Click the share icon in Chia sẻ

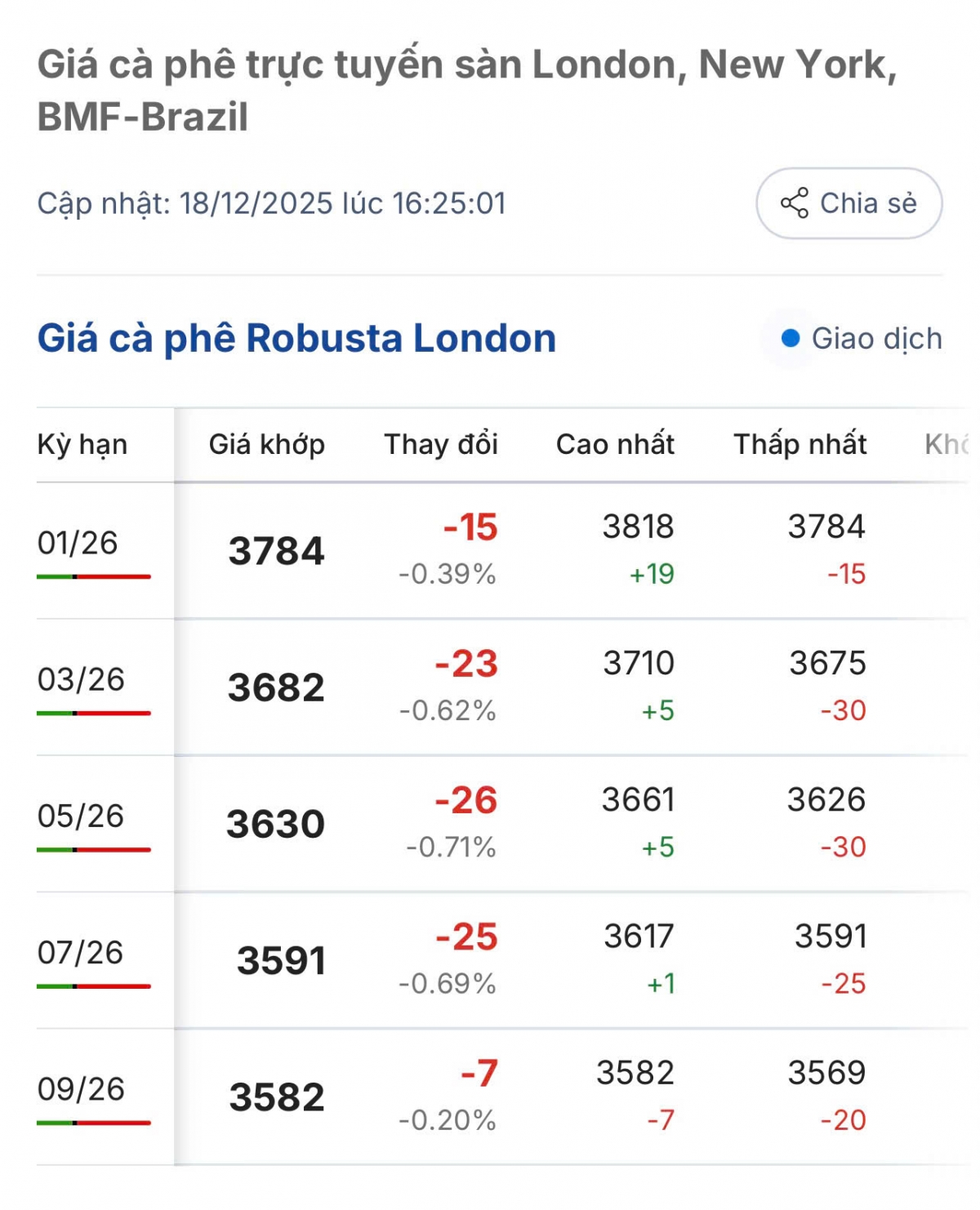(794, 203)
